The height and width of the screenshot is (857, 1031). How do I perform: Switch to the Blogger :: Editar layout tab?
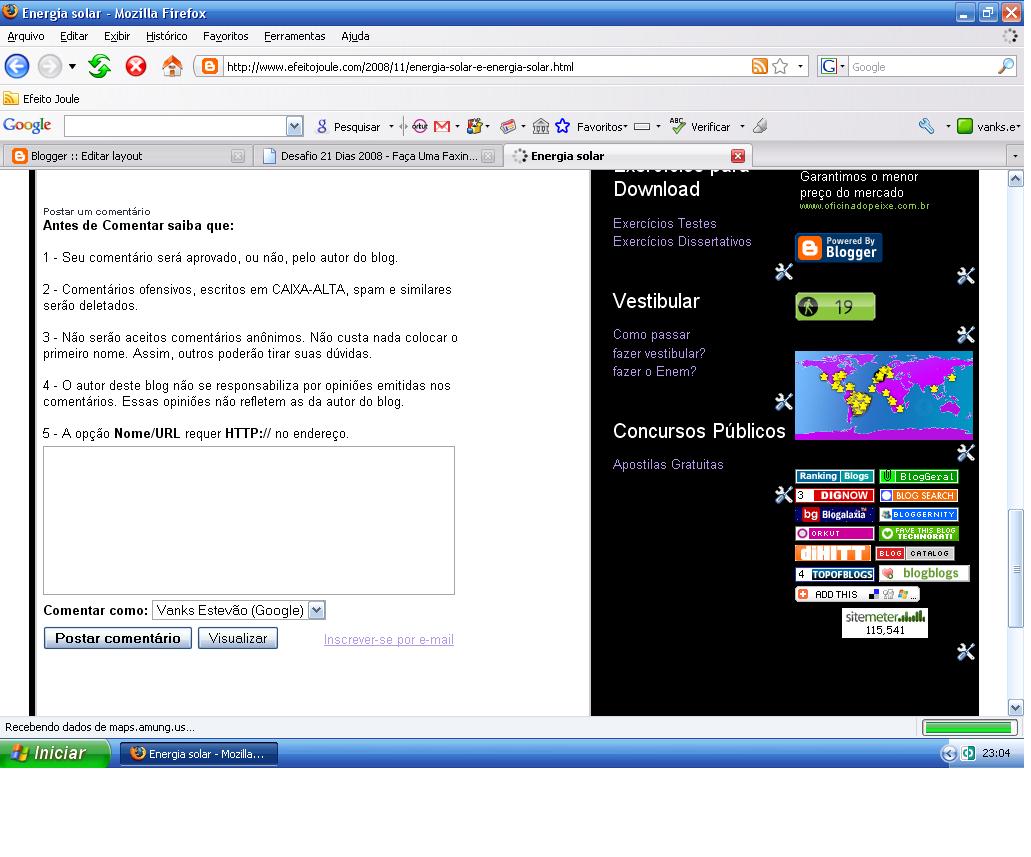click(x=126, y=156)
